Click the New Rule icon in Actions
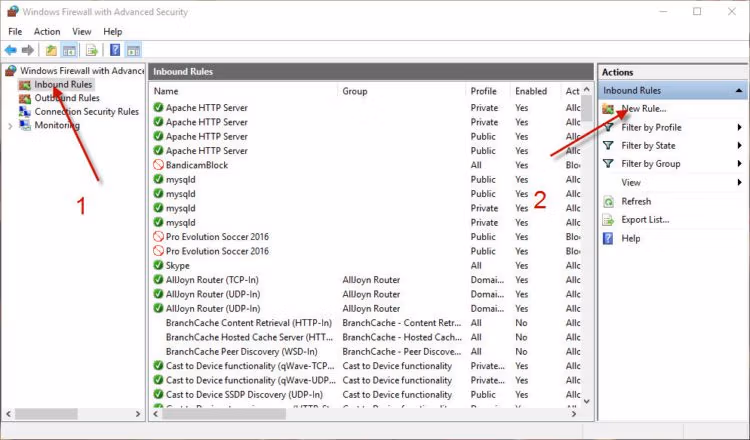 click(608, 109)
